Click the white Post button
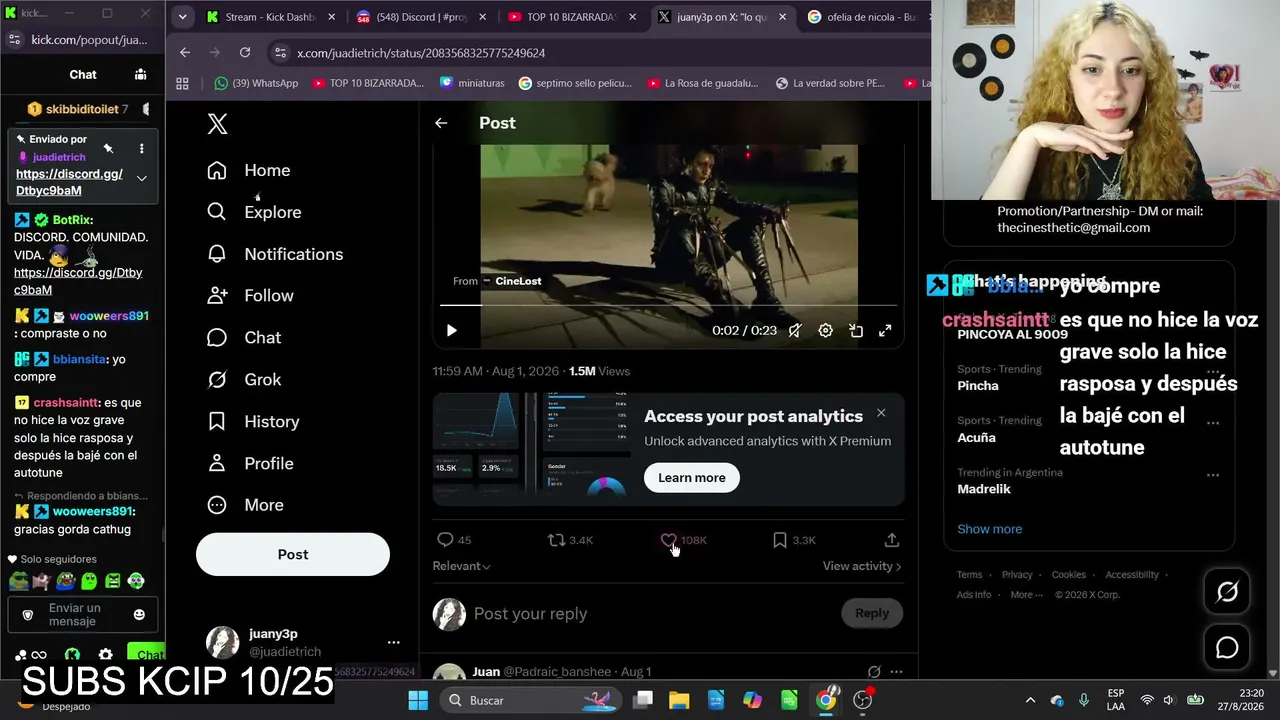This screenshot has height=720, width=1280. [293, 555]
